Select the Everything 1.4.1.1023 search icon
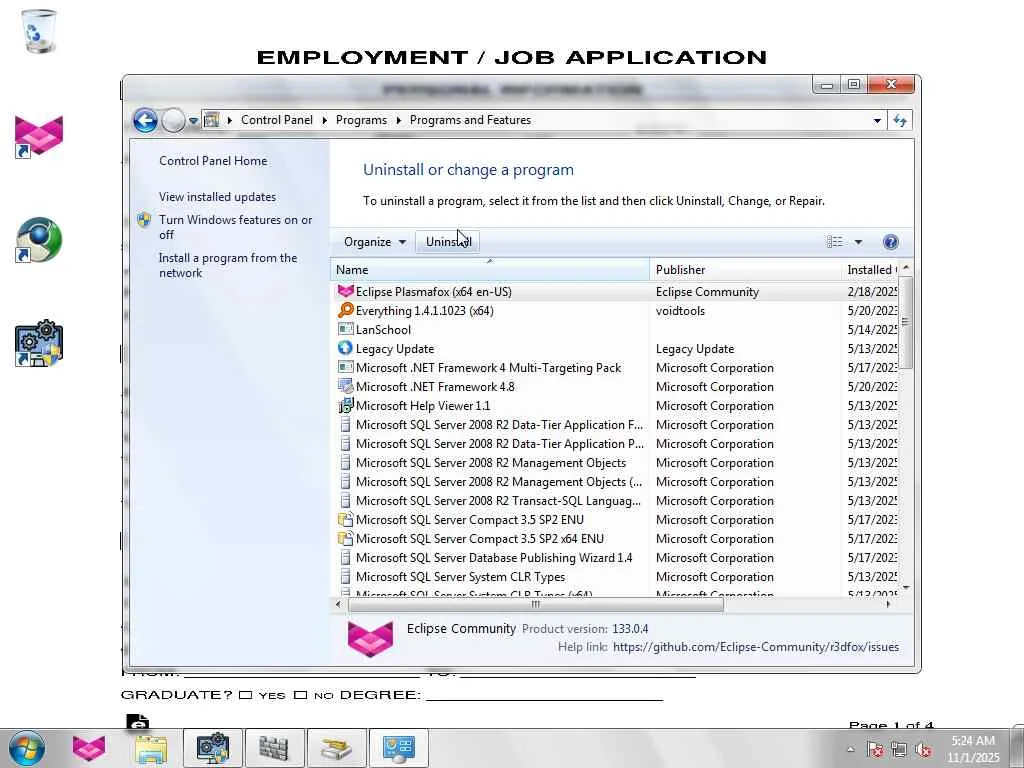Viewport: 1024px width, 768px height. 345,310
